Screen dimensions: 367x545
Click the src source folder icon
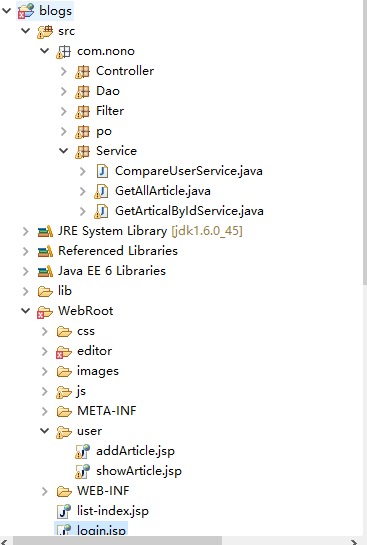click(45, 31)
